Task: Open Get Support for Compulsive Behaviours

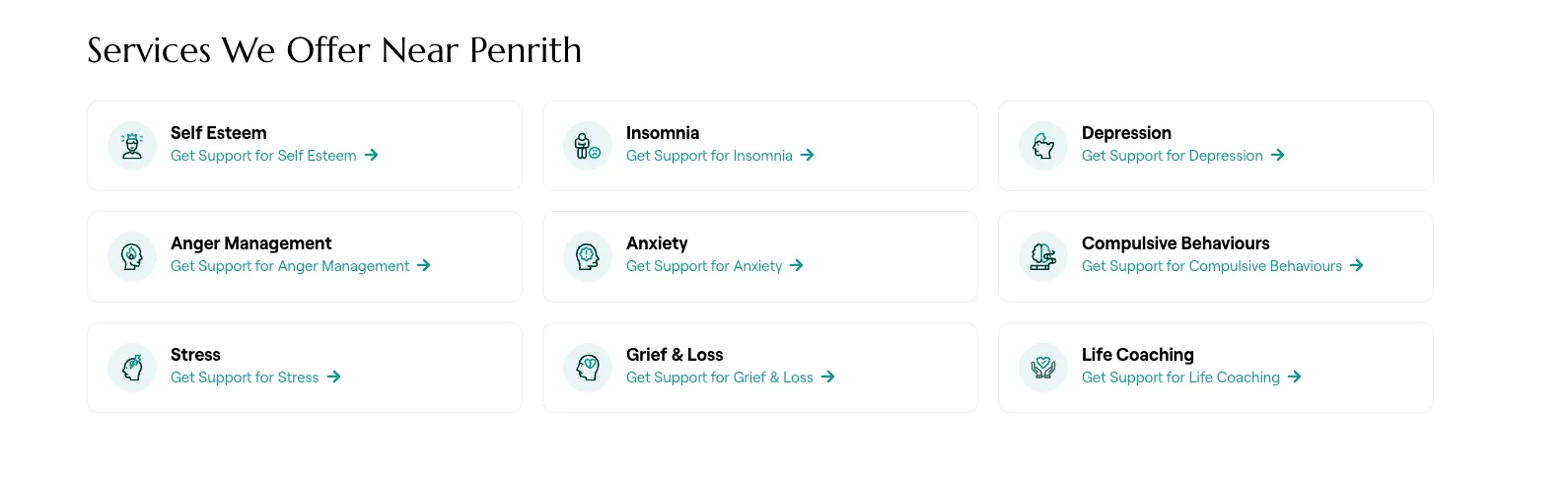Action: coord(1221,266)
